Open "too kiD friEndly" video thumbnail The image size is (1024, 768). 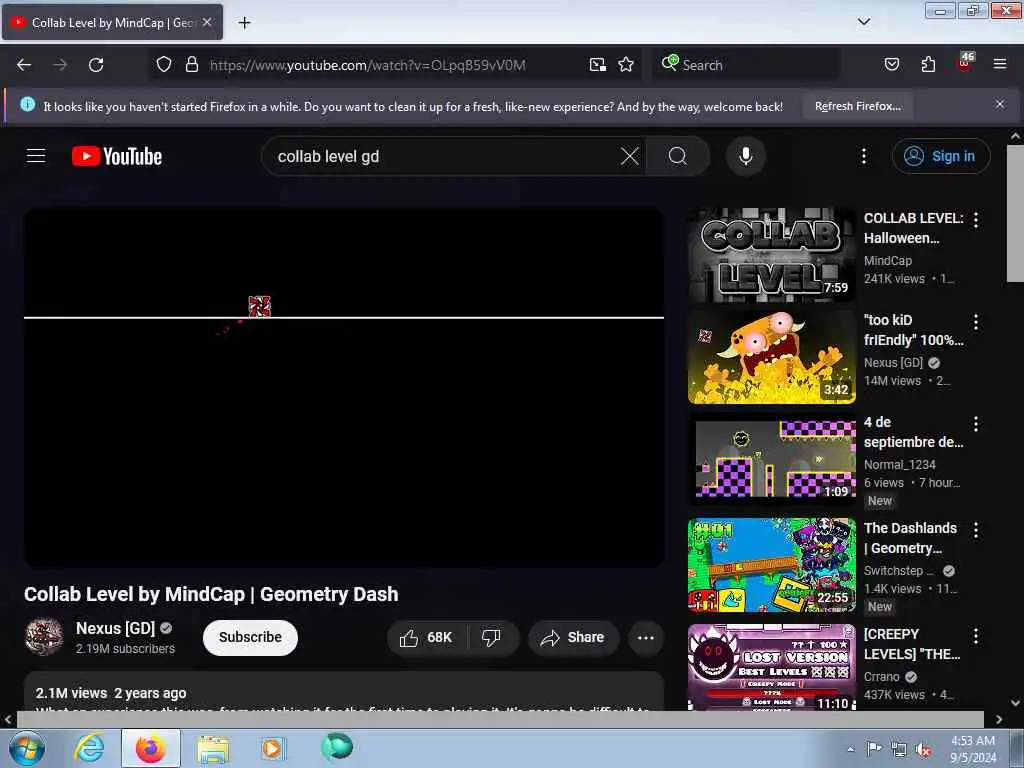[x=771, y=357]
